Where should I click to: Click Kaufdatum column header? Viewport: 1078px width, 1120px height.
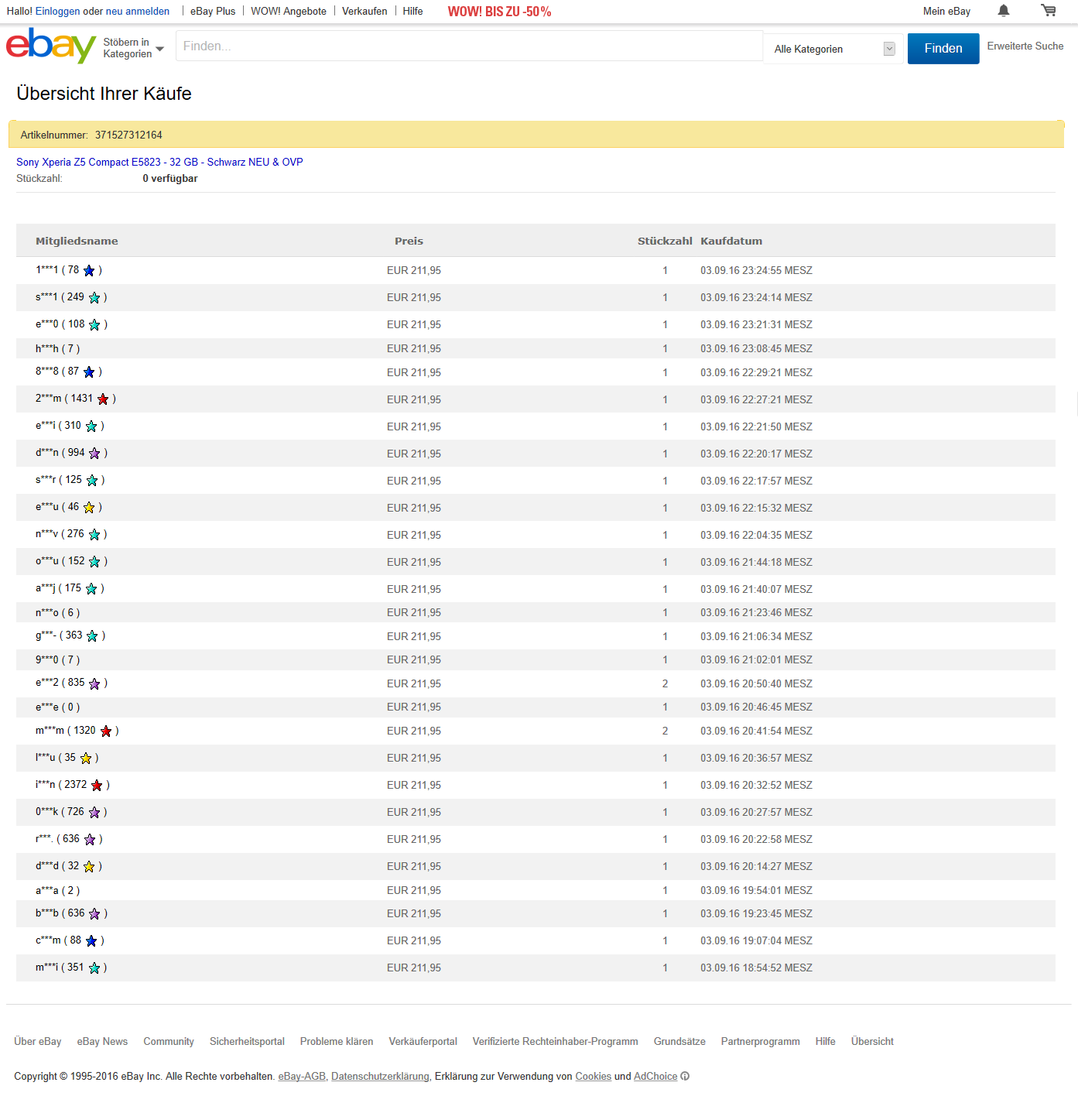[731, 241]
